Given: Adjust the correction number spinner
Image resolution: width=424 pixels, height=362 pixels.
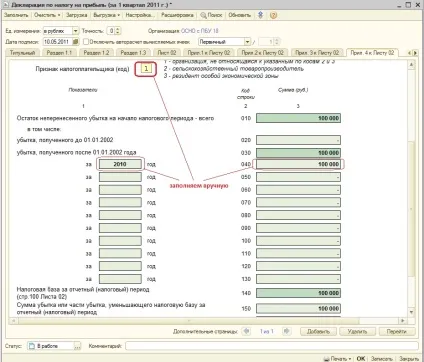Looking at the screenshot, I should pyautogui.click(x=276, y=42).
